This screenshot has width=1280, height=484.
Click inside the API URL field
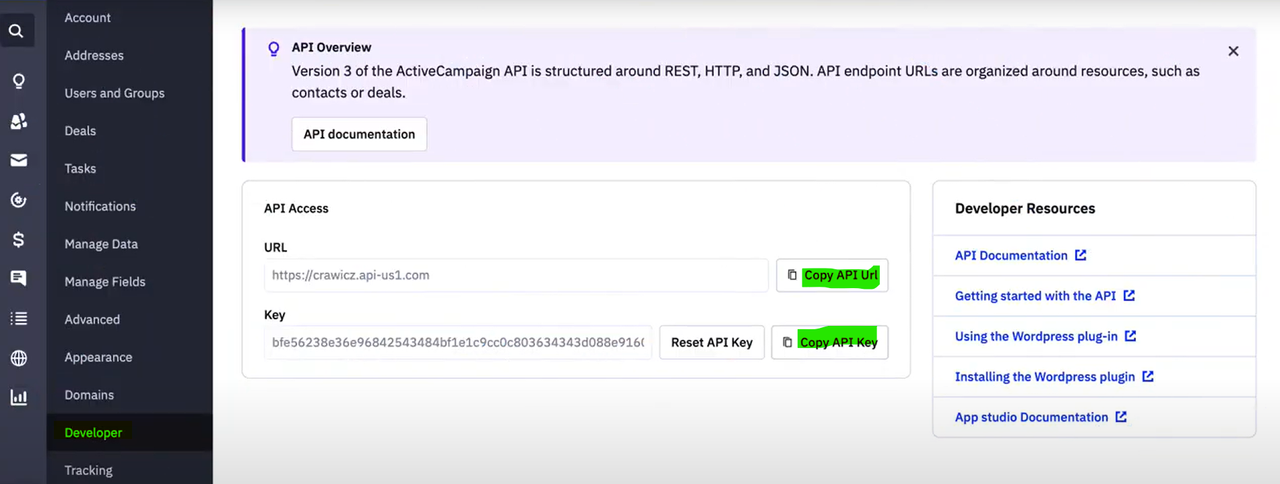click(516, 275)
